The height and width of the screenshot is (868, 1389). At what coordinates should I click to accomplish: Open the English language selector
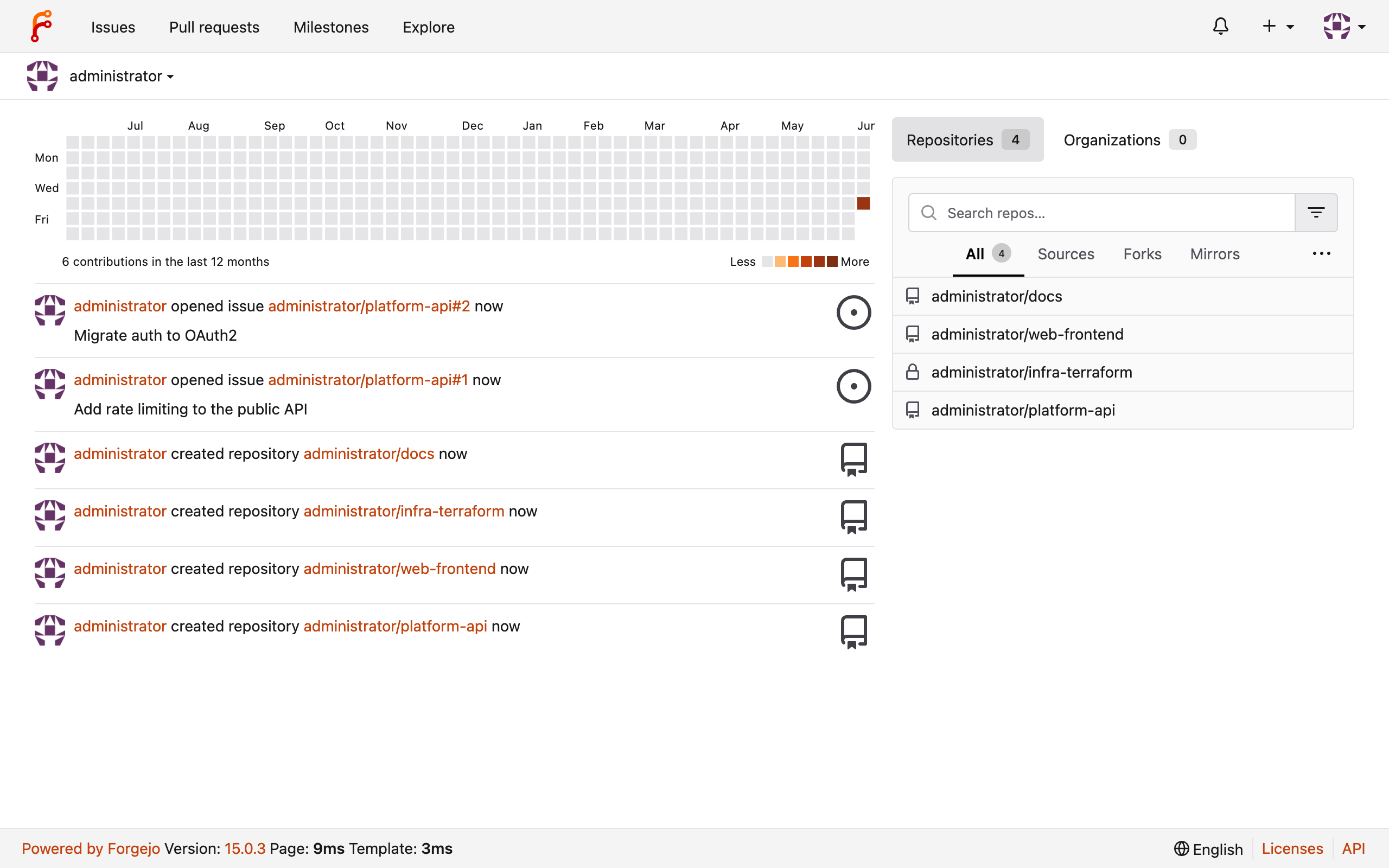[1208, 849]
